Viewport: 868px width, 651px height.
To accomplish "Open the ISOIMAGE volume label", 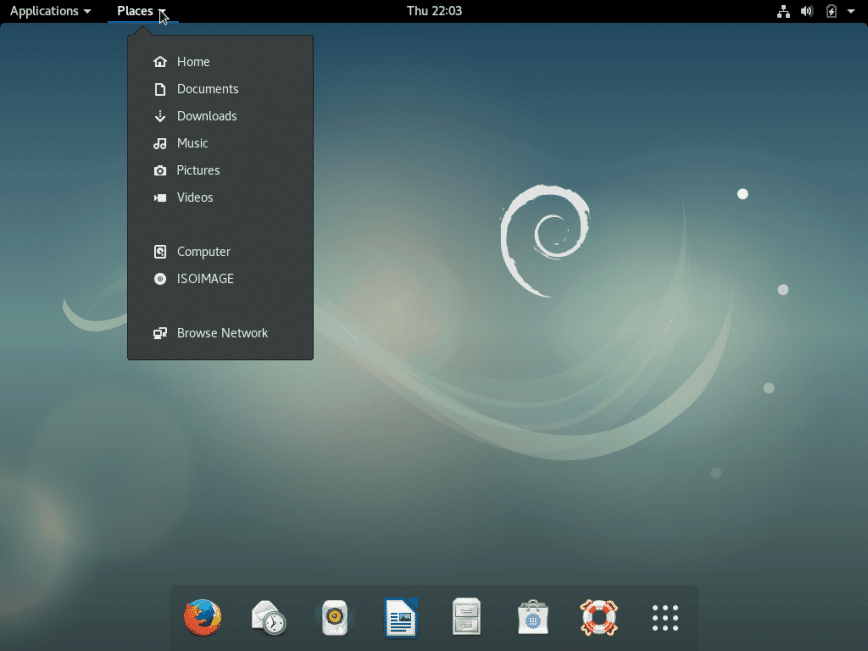I will click(x=205, y=278).
